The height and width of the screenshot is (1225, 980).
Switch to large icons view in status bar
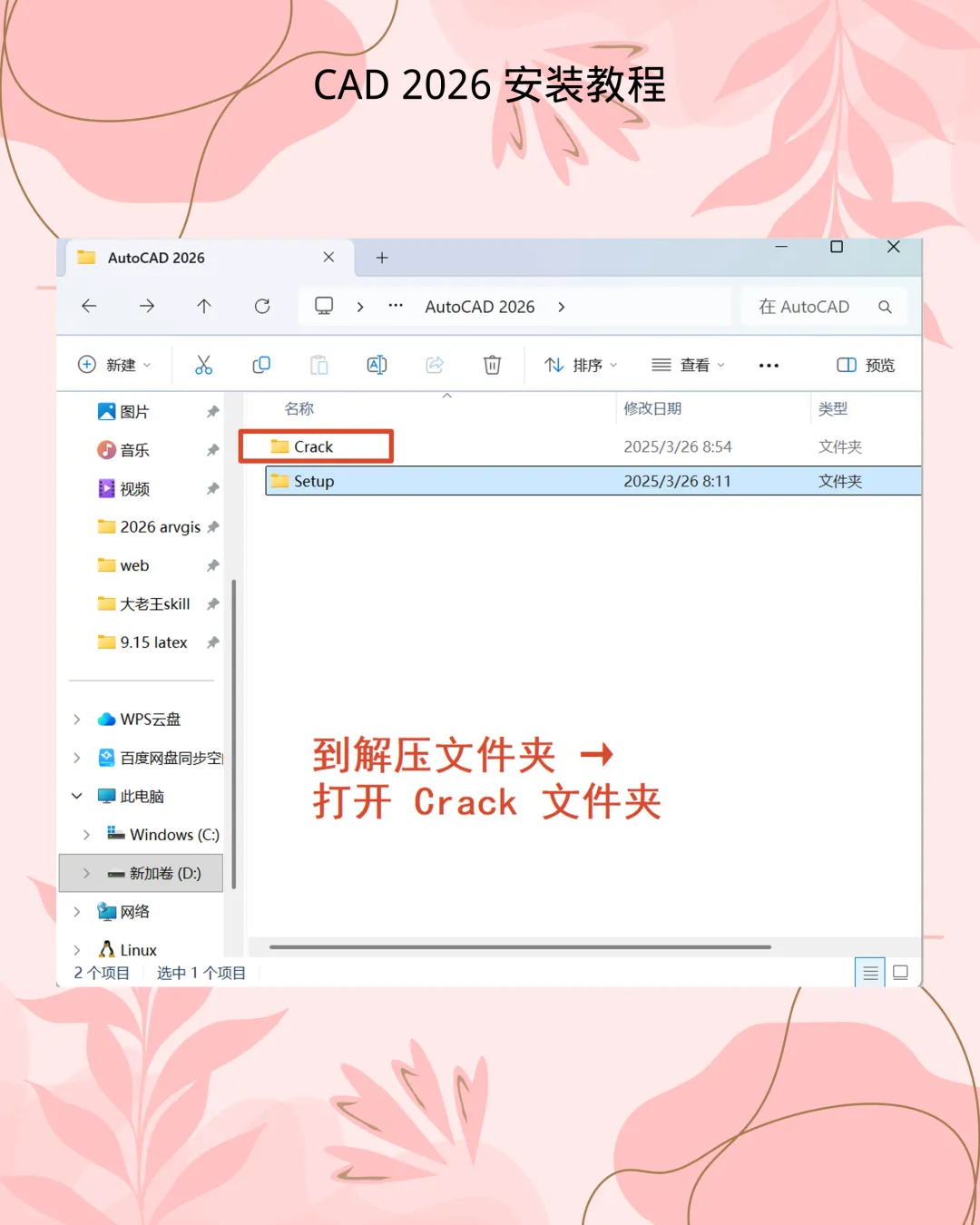[x=900, y=973]
